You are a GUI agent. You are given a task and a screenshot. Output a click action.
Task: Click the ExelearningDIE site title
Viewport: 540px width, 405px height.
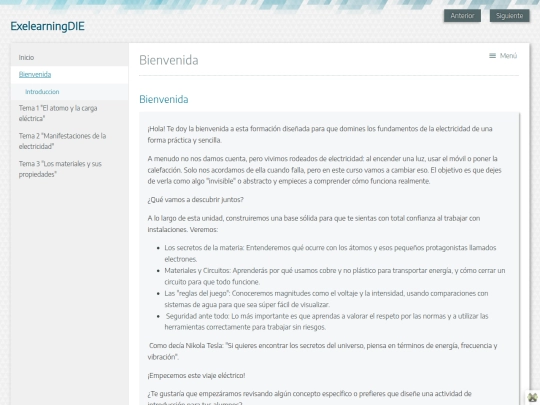pyautogui.click(x=47, y=26)
